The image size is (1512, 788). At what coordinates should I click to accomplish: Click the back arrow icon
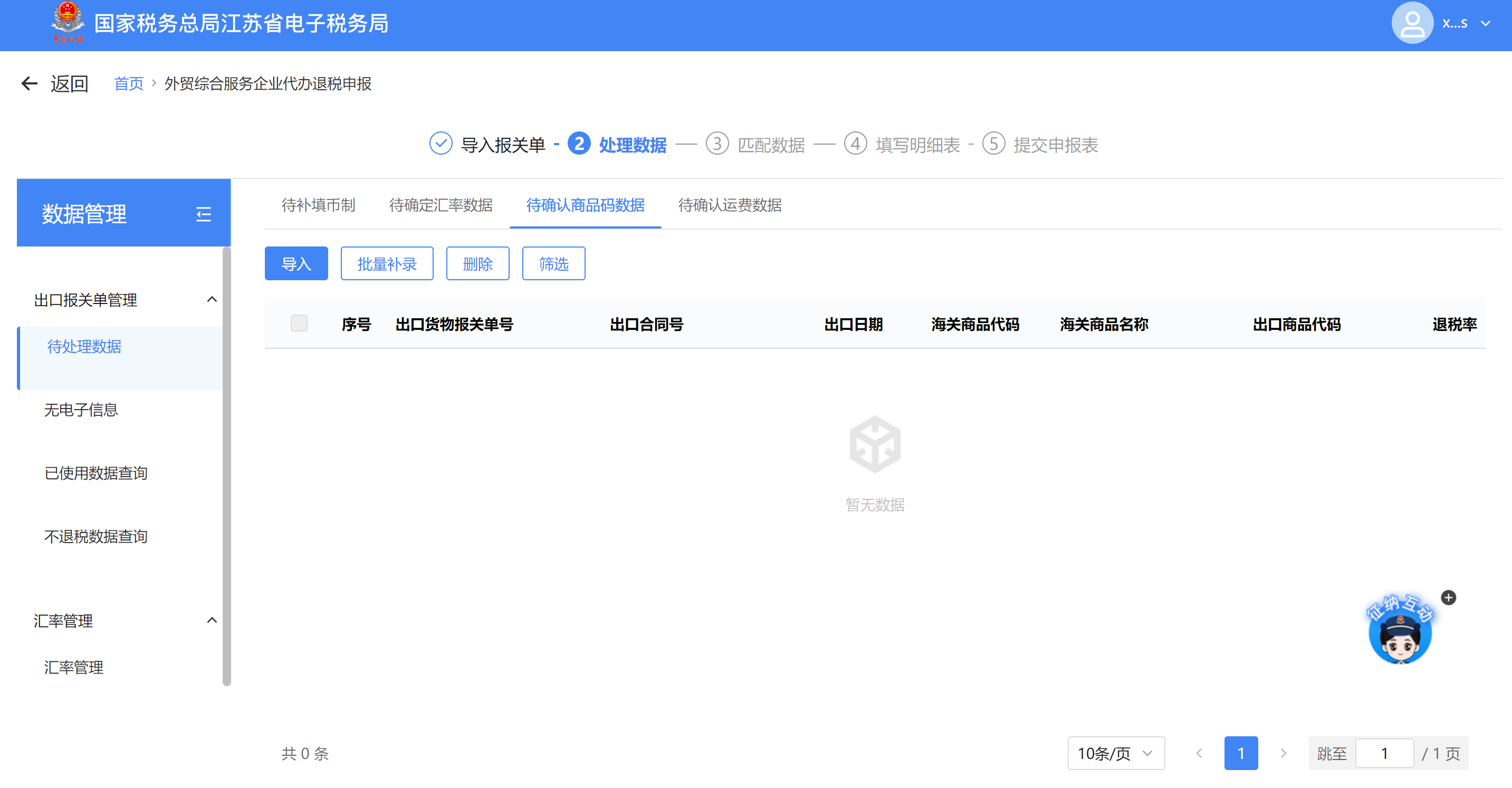coord(30,84)
